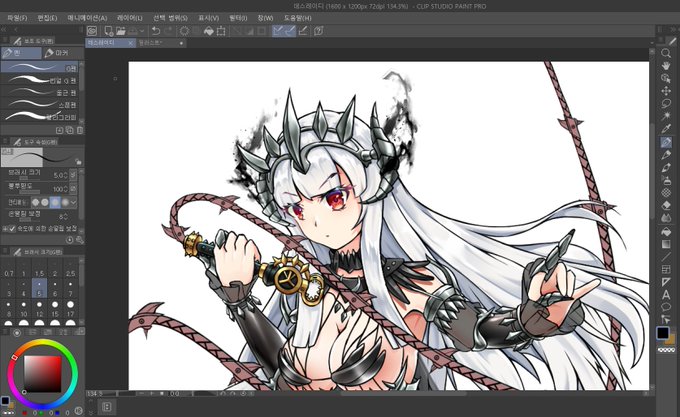This screenshot has width=680, height=417.
Task: Select the third (highlighted) anti-aliasing option
Action: (55, 202)
